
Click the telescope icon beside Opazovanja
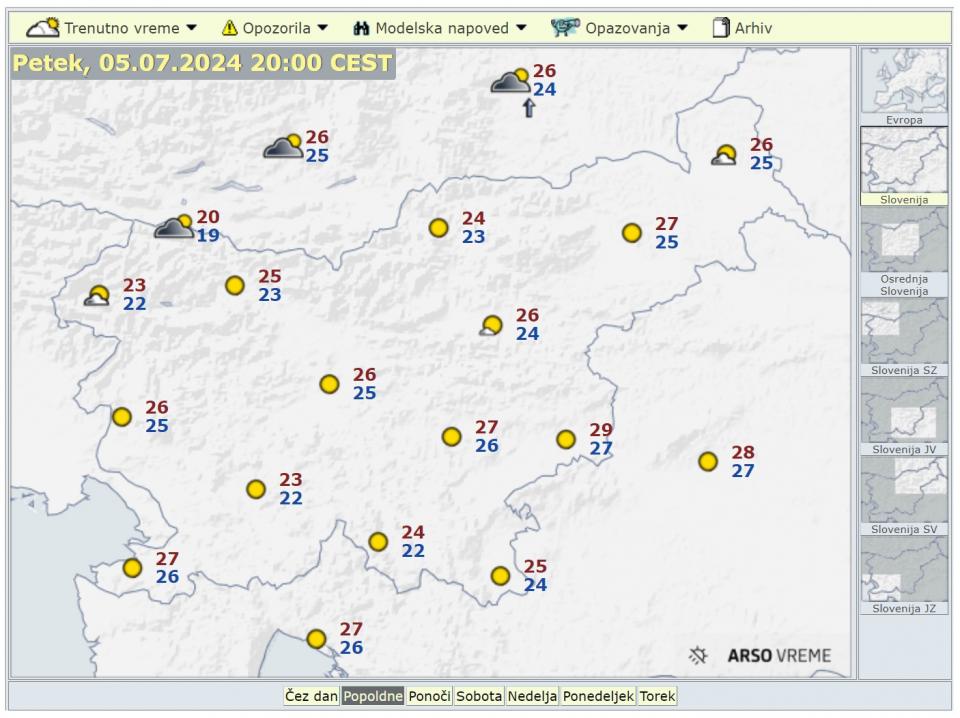[565, 28]
